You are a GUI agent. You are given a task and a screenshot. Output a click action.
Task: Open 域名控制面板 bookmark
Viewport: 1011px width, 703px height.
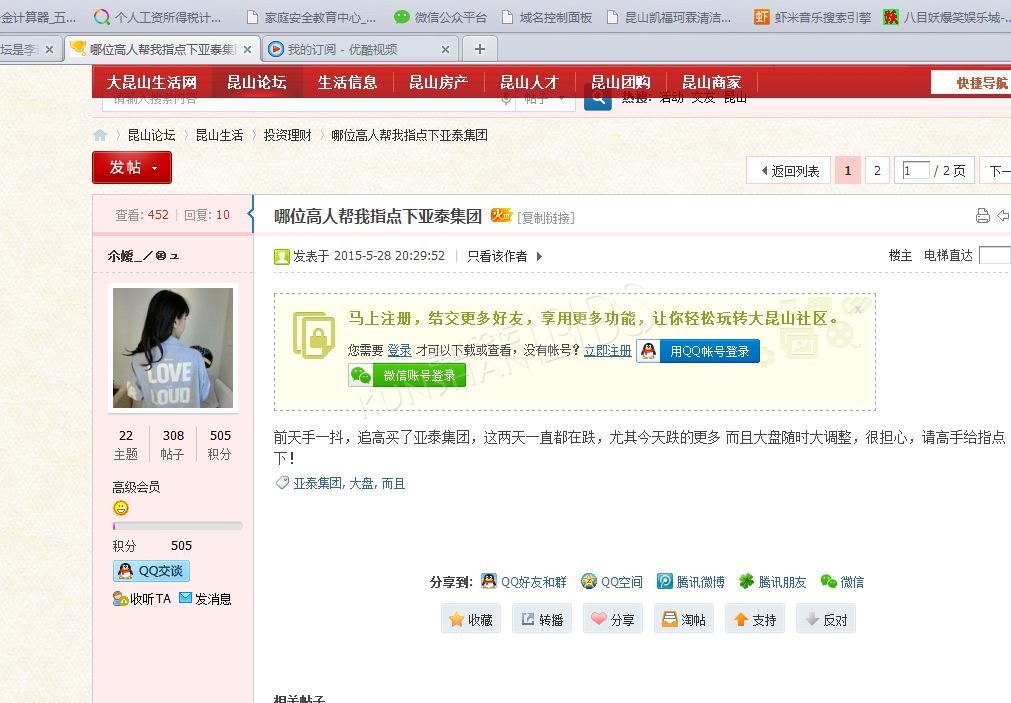547,17
